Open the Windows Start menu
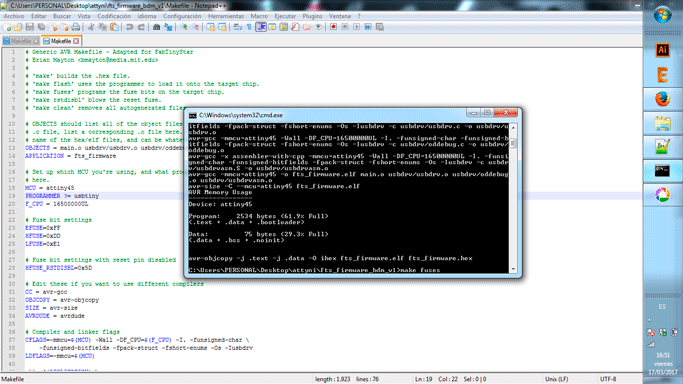 pos(663,15)
